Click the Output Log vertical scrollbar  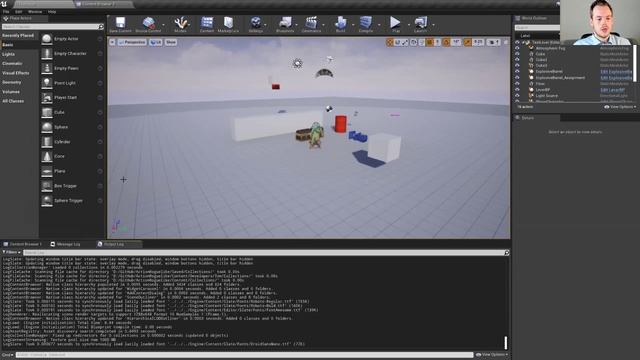pos(506,343)
